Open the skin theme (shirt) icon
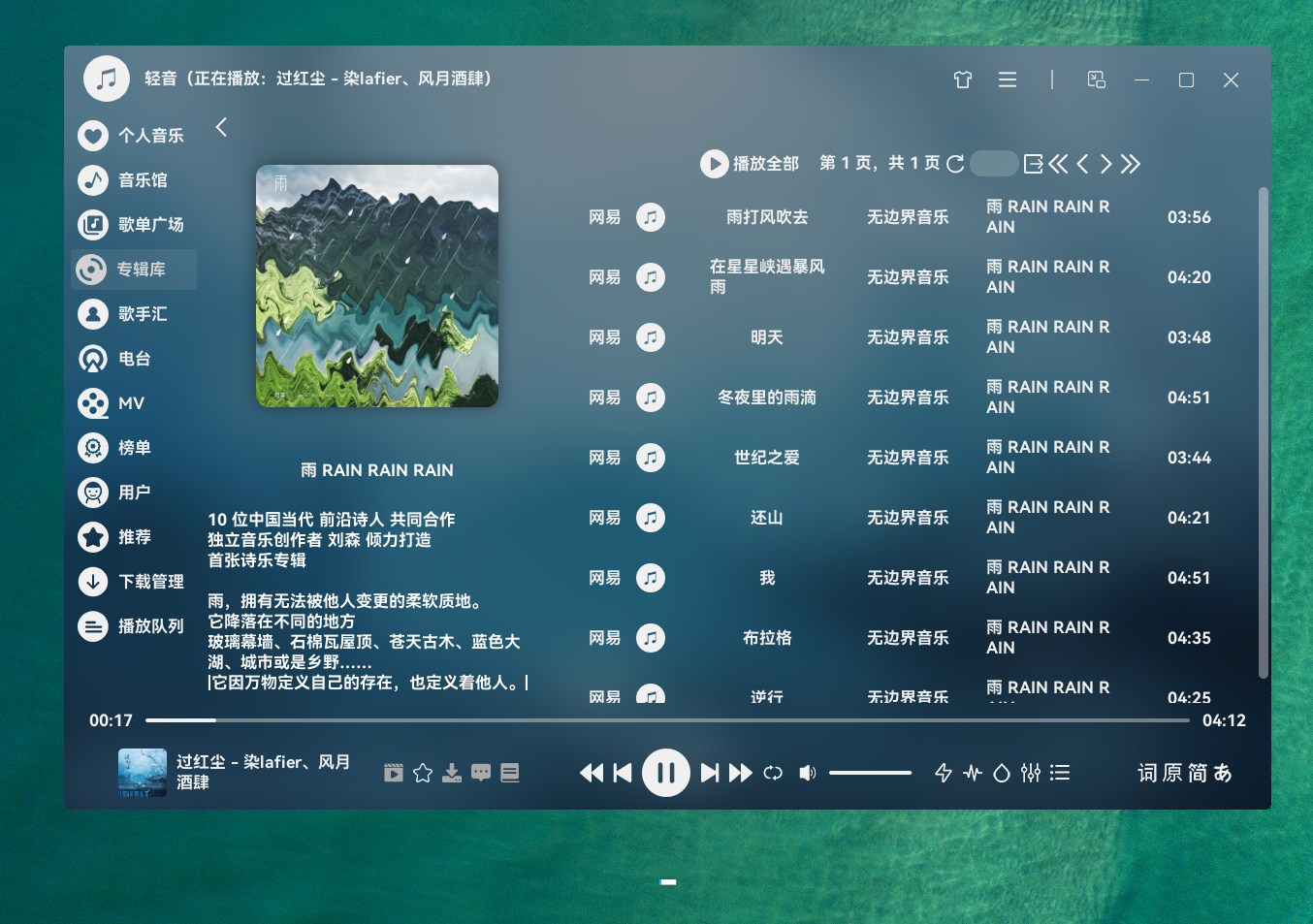 962,80
